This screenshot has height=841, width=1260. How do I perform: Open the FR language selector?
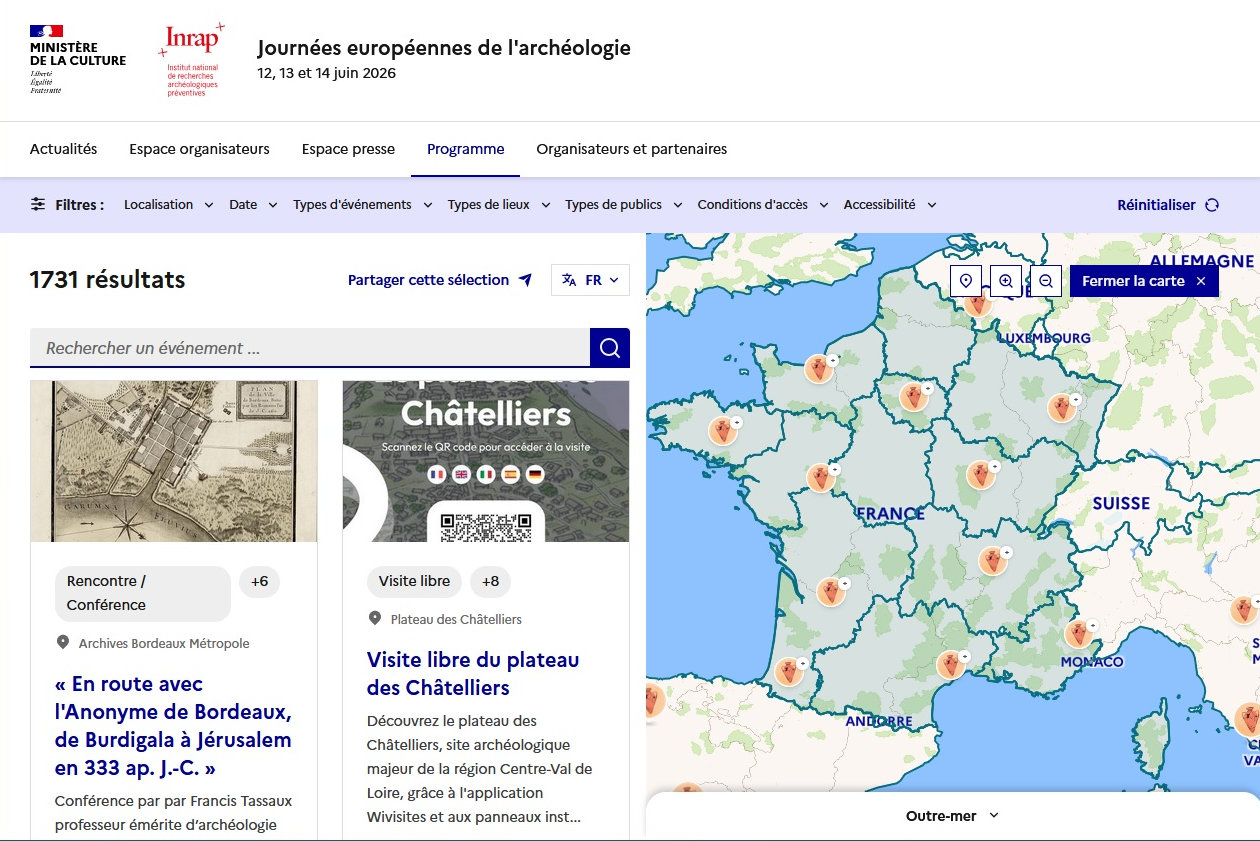(590, 280)
